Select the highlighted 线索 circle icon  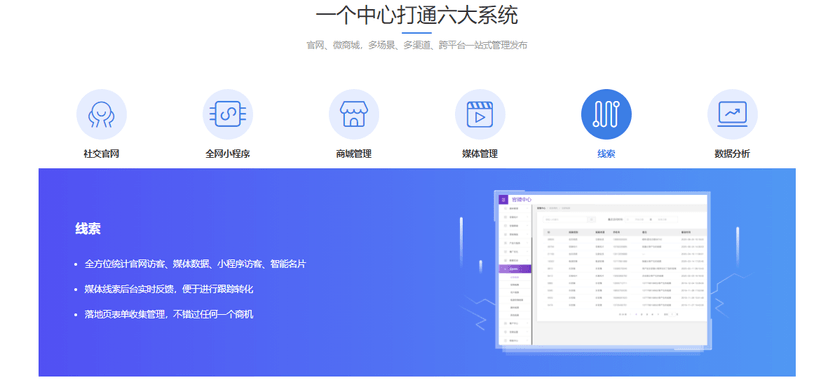point(606,114)
